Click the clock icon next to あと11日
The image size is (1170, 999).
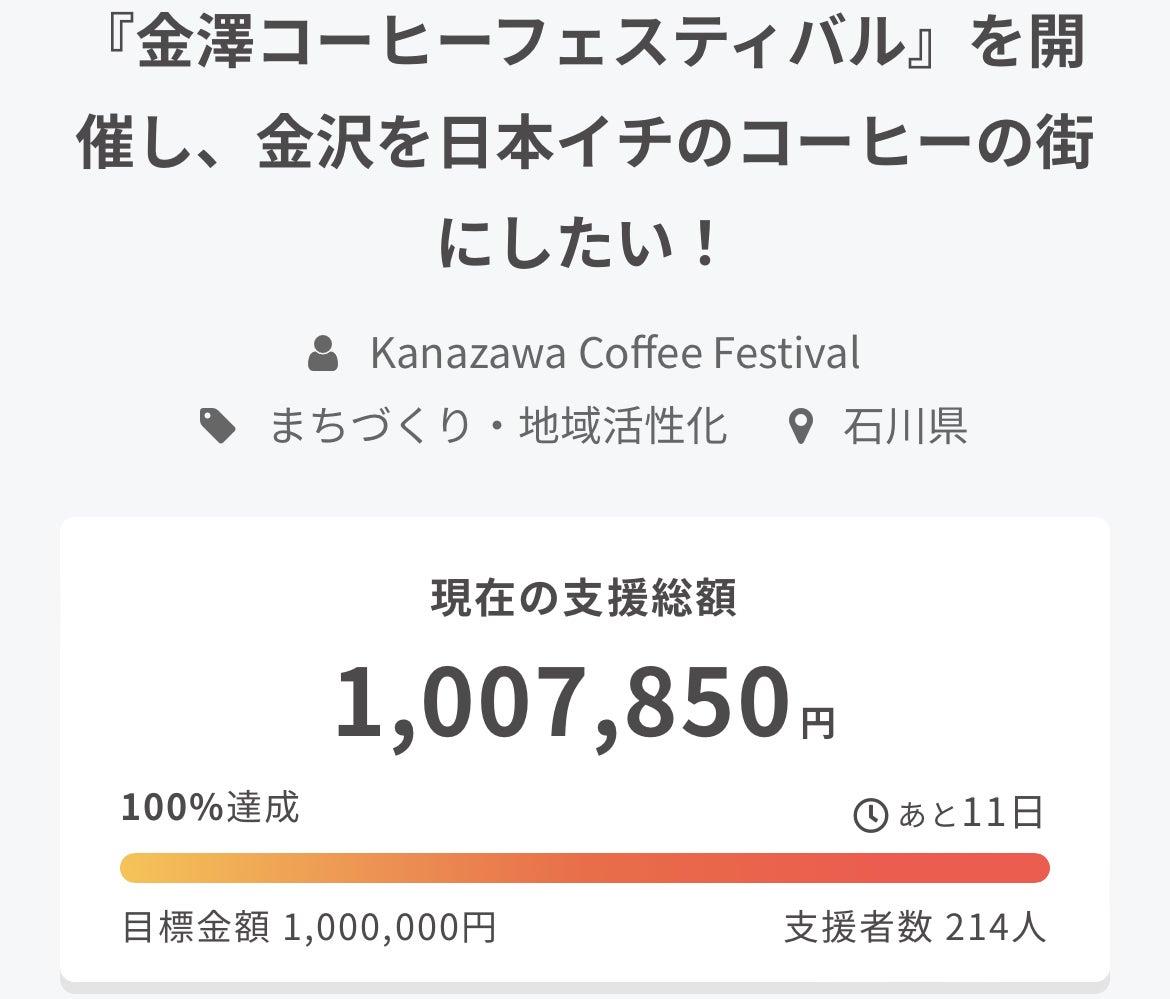click(x=870, y=815)
